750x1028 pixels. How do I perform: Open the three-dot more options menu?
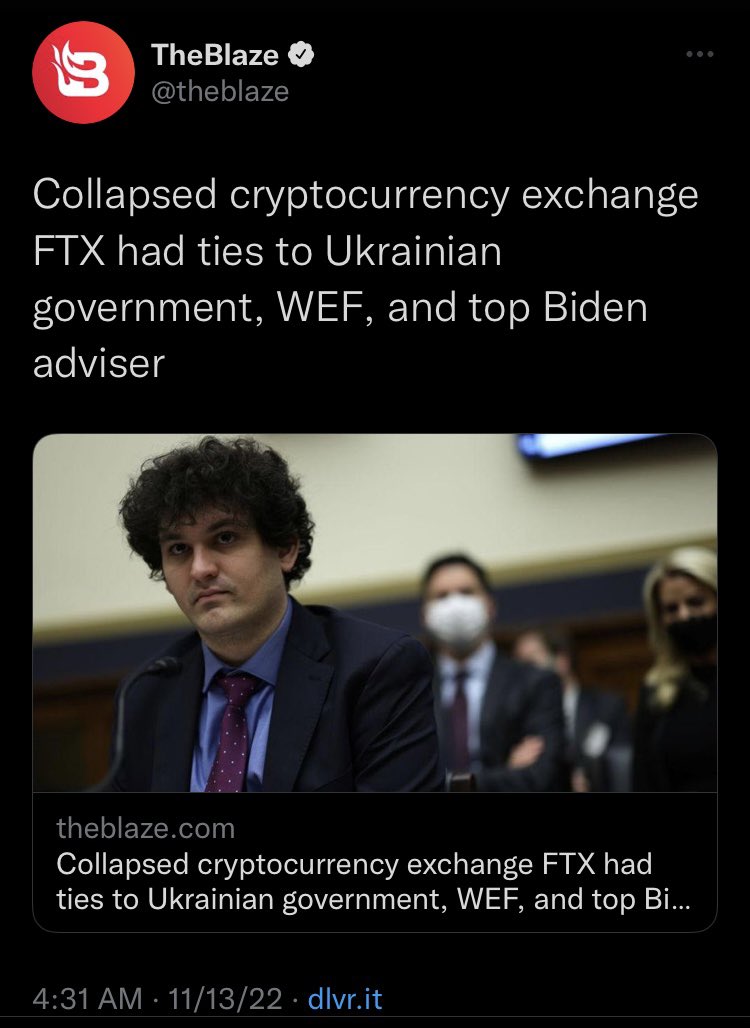tap(700, 54)
